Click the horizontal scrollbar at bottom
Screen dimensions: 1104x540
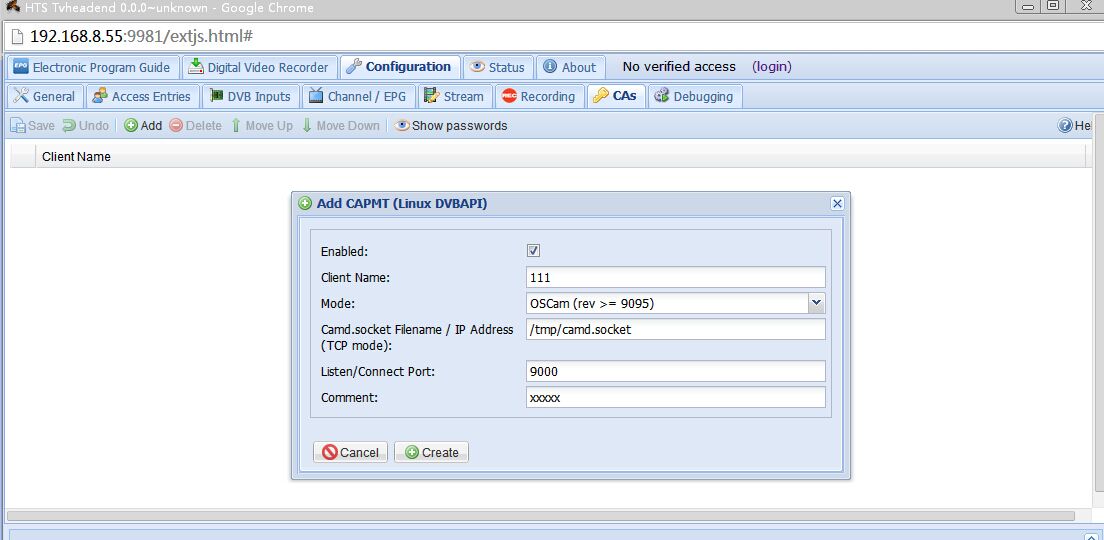[x=541, y=516]
